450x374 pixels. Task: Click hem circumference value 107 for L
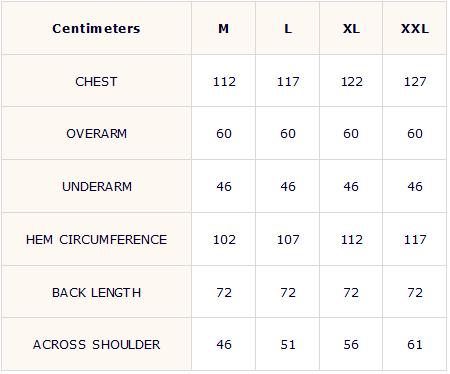(288, 240)
